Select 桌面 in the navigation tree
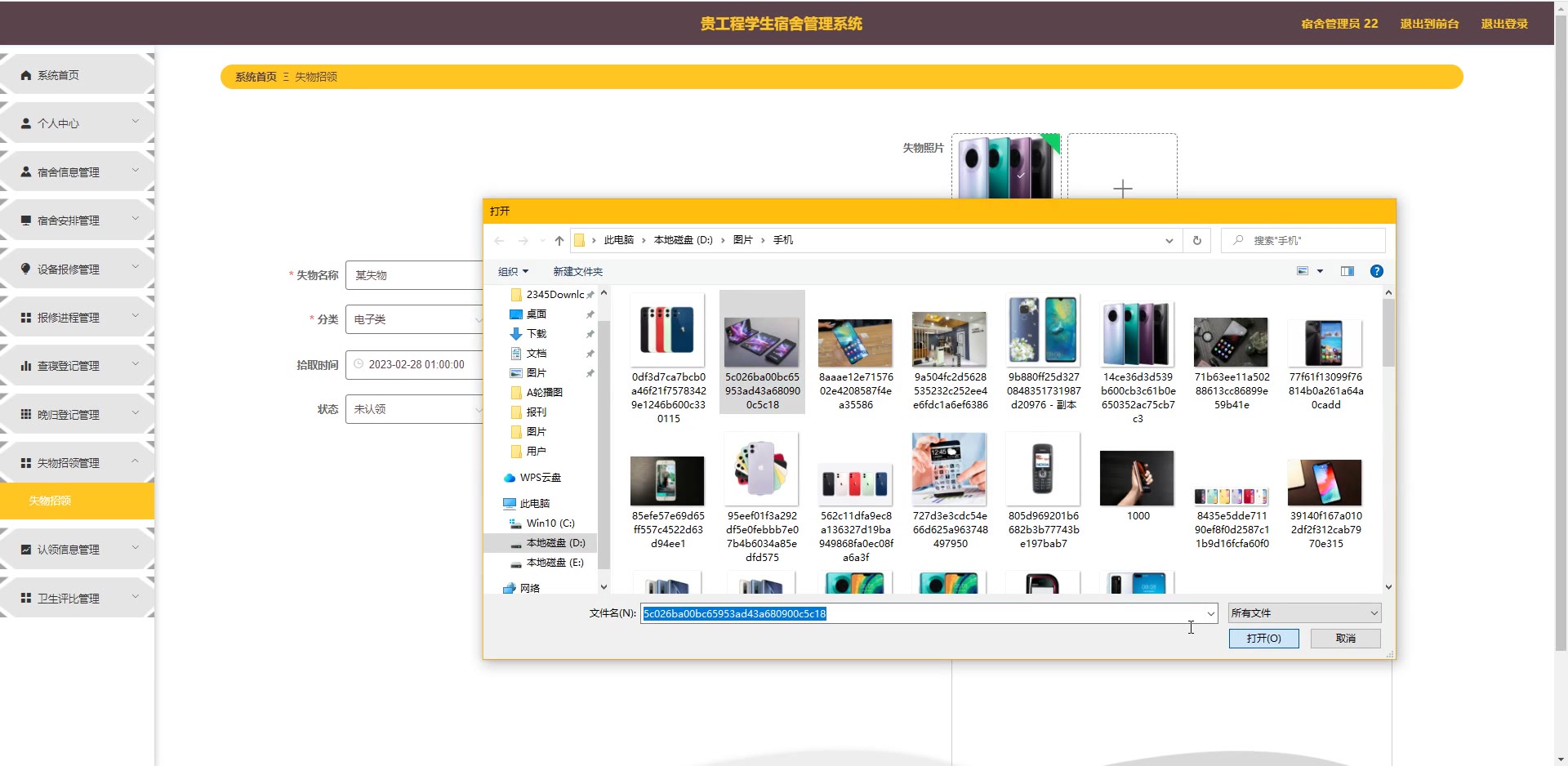This screenshot has height=766, width=1568. click(536, 314)
